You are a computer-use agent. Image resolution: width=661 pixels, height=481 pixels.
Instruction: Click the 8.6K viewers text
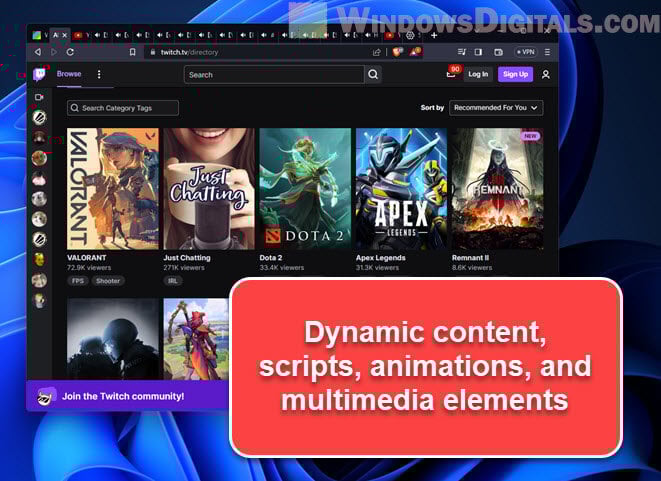tap(472, 268)
